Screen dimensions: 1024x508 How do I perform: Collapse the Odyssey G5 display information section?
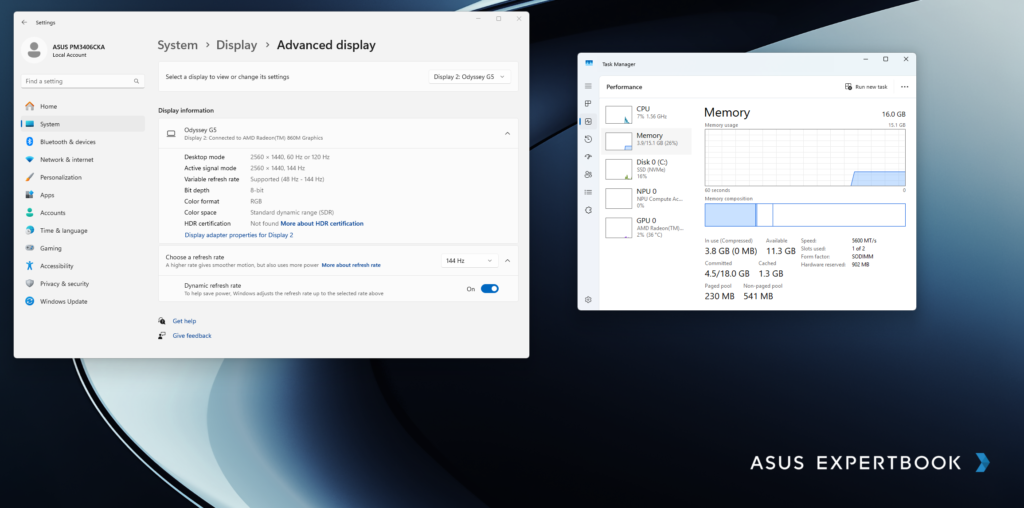[x=507, y=134]
